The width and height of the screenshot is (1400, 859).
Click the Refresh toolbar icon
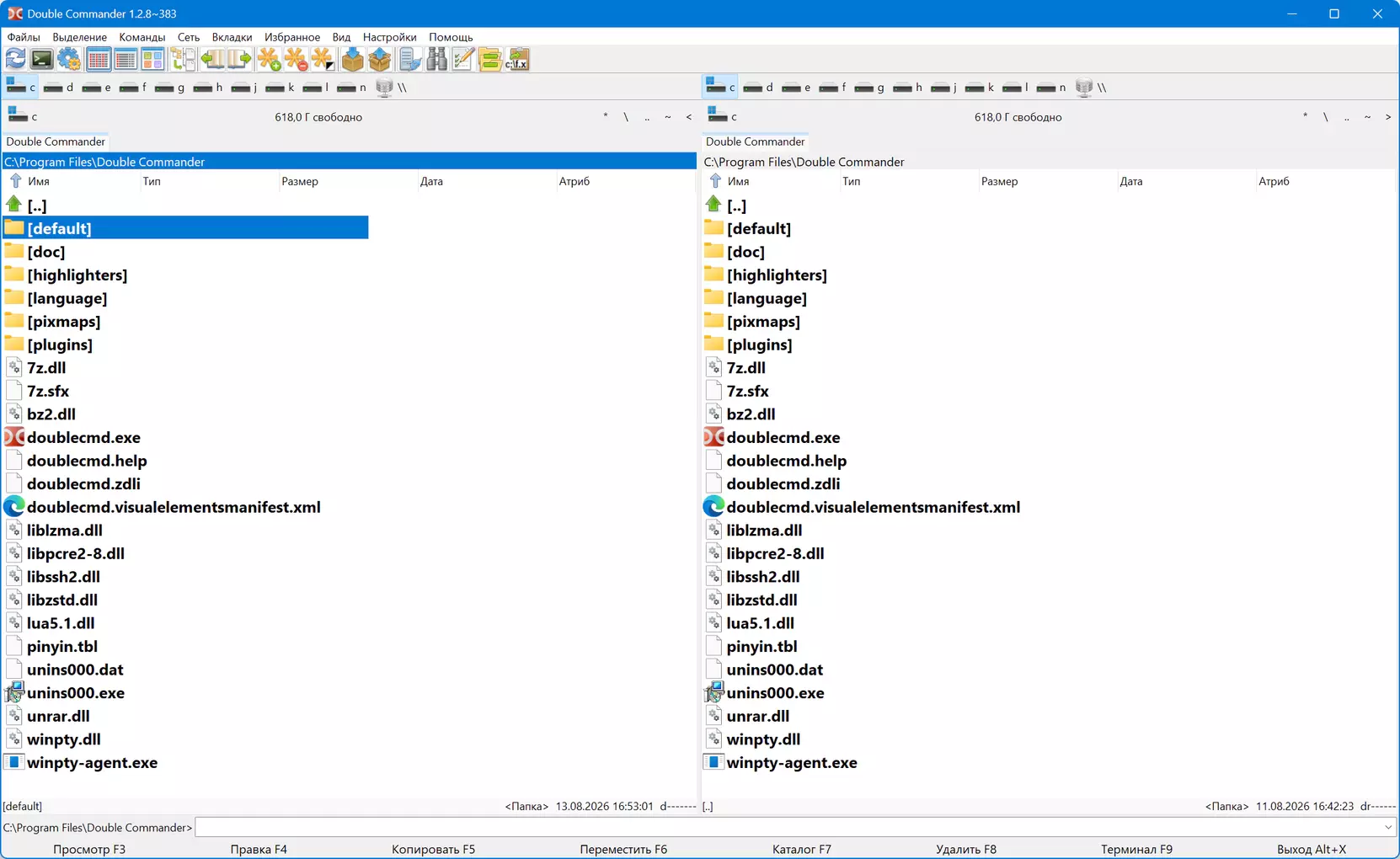[x=15, y=59]
